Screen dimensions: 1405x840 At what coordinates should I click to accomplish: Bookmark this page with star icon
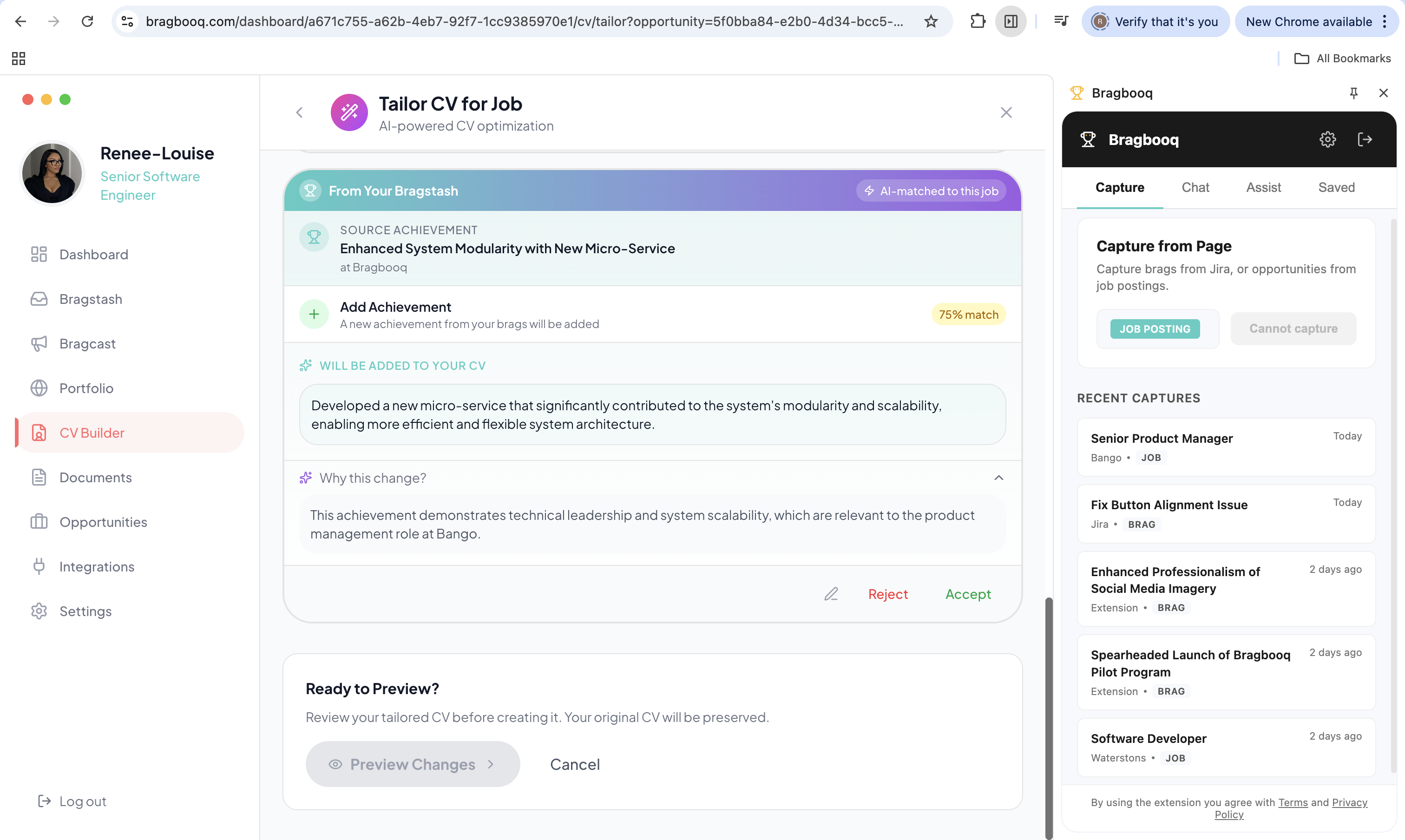(931, 21)
